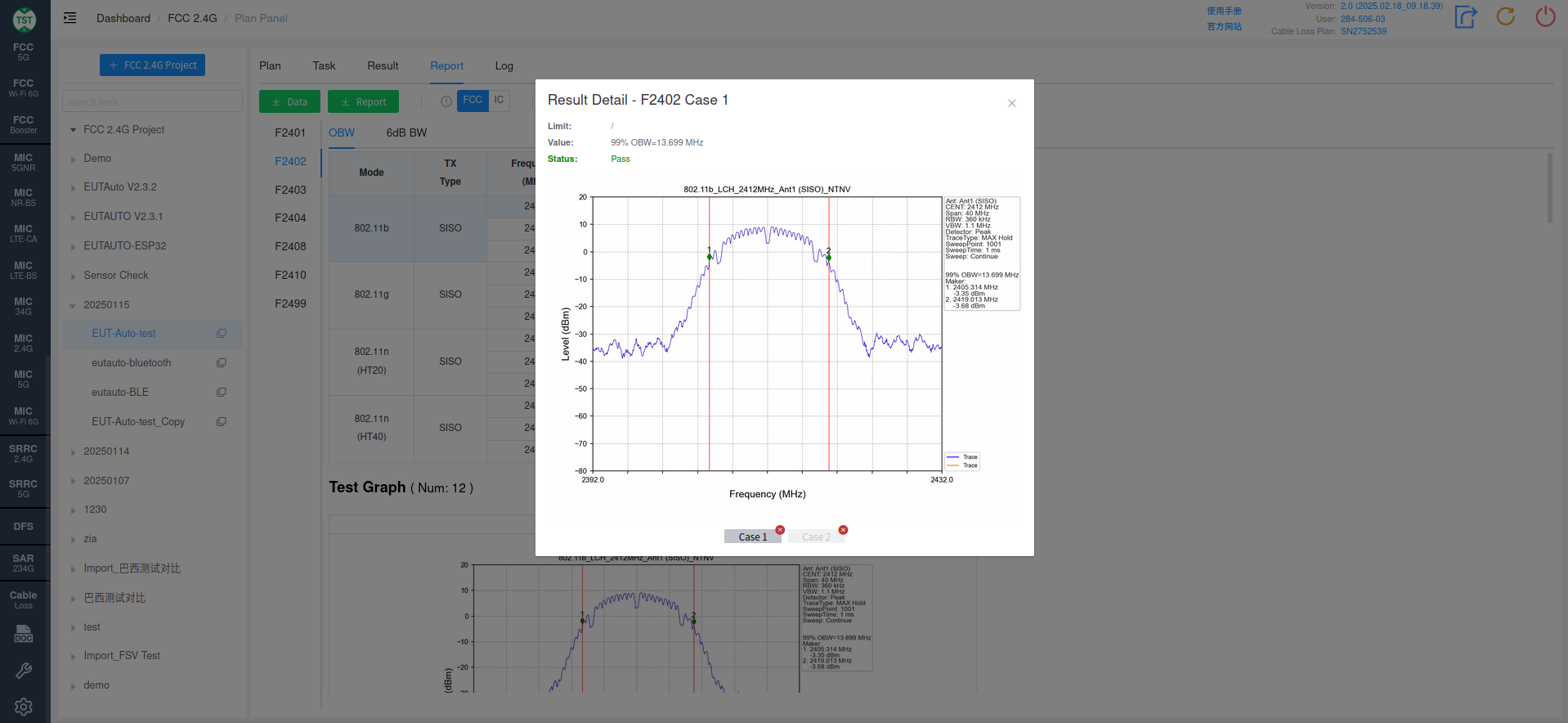Expand the 20250114 tree node
Image resolution: width=1568 pixels, height=723 pixels.
point(73,452)
